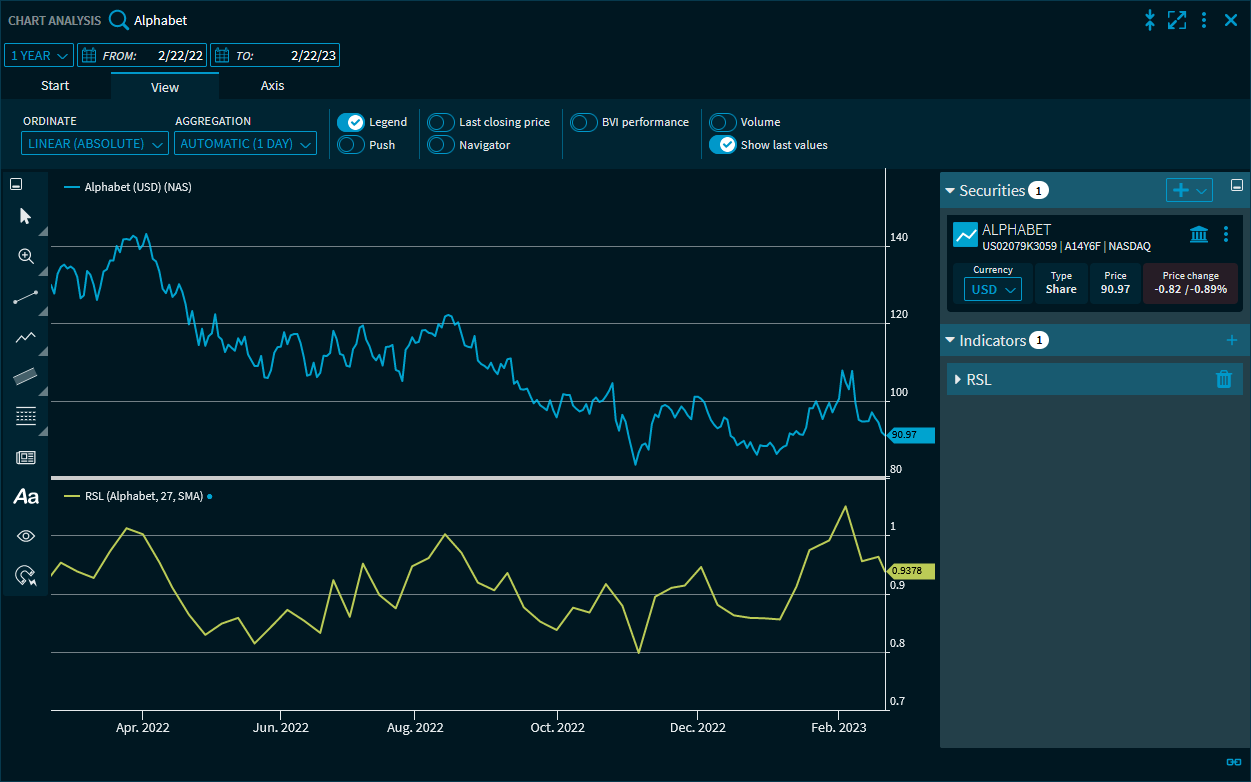The width and height of the screenshot is (1251, 782).
Task: Add a new indicator with plus icon
Action: point(1231,341)
